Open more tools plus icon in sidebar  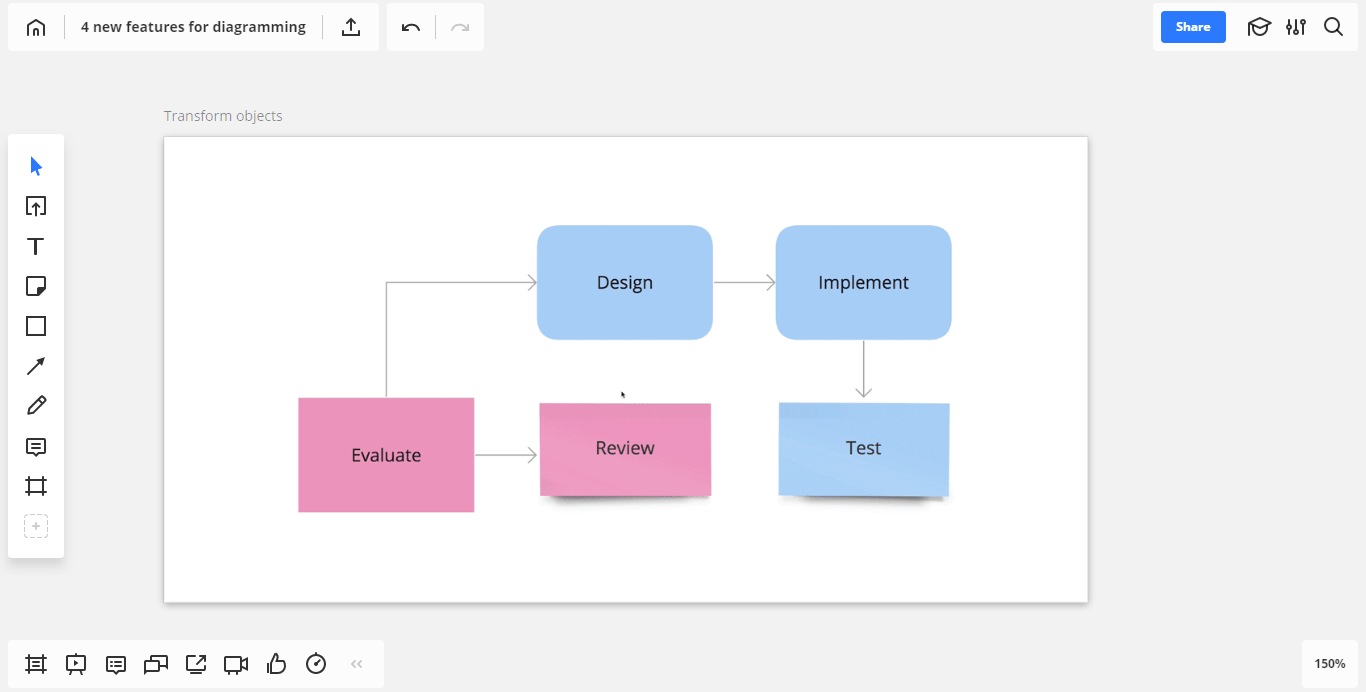36,526
